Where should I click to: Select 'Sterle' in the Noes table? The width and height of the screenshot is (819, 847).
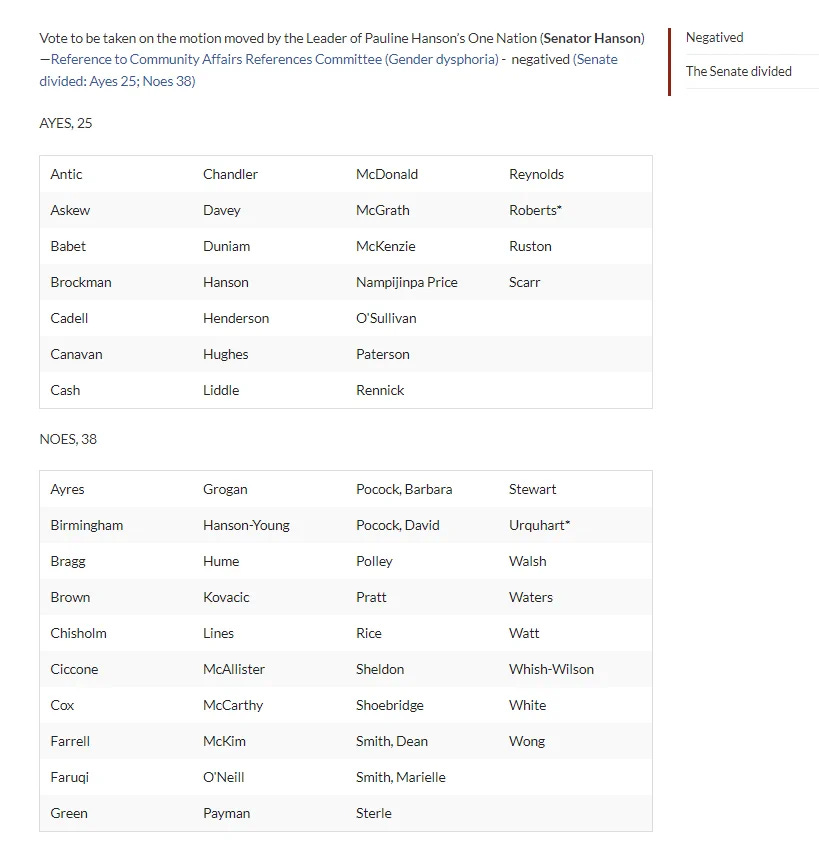tap(374, 814)
